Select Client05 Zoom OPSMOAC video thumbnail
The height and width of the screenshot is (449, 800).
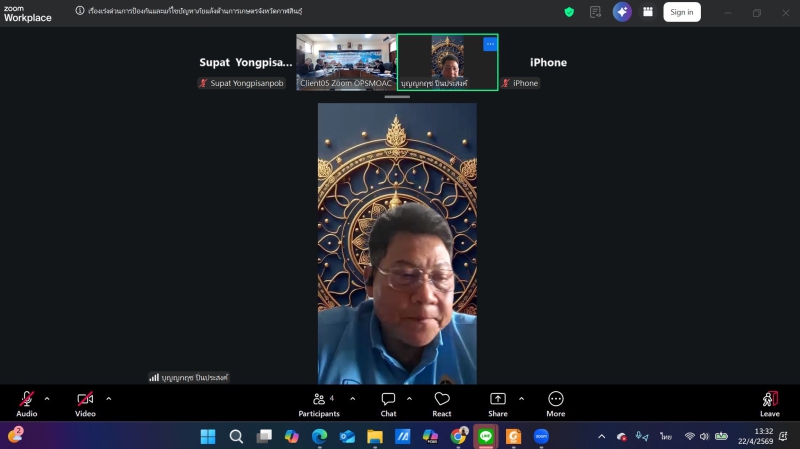(x=346, y=62)
